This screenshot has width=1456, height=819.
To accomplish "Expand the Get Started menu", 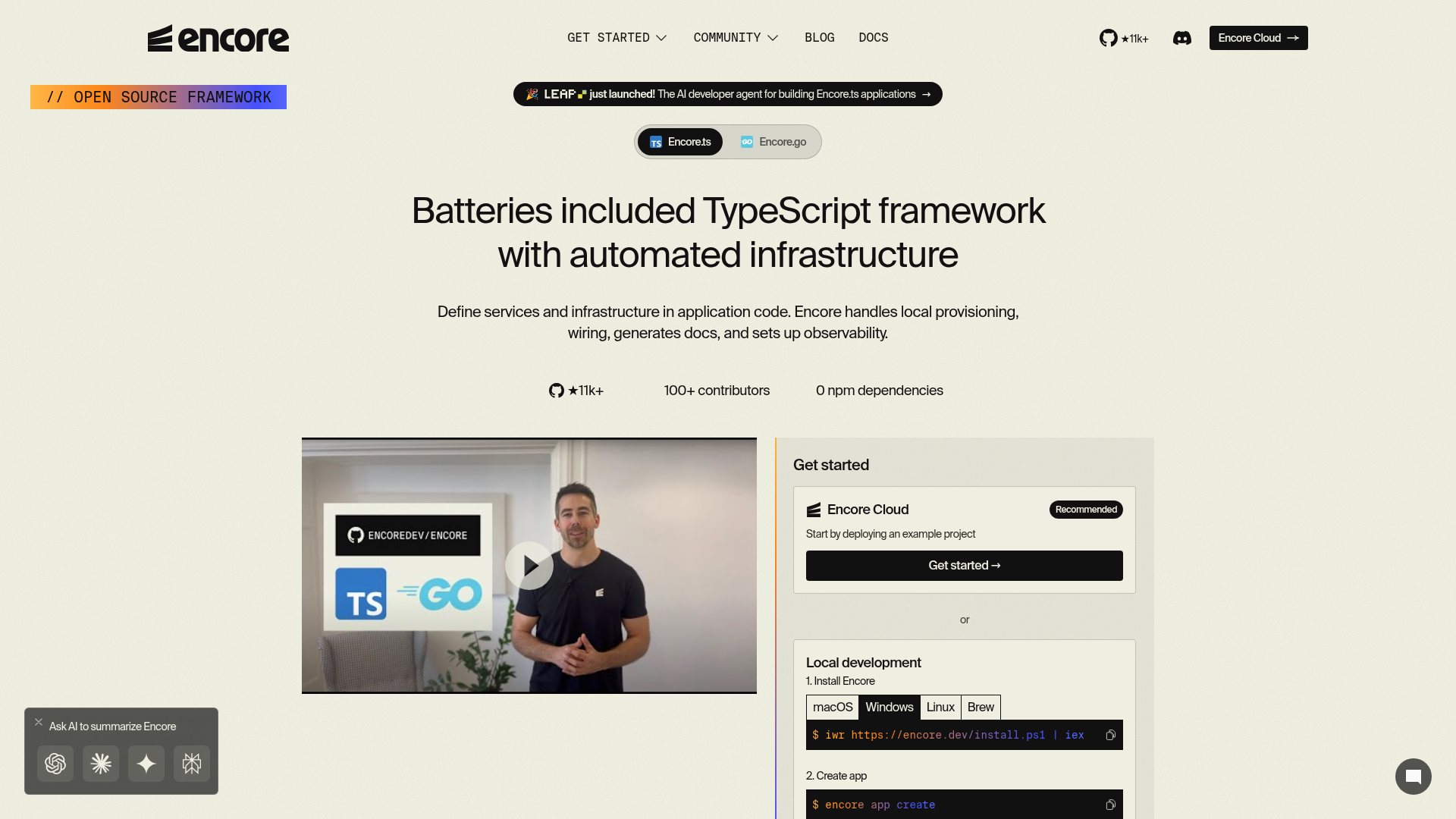I will (x=617, y=38).
